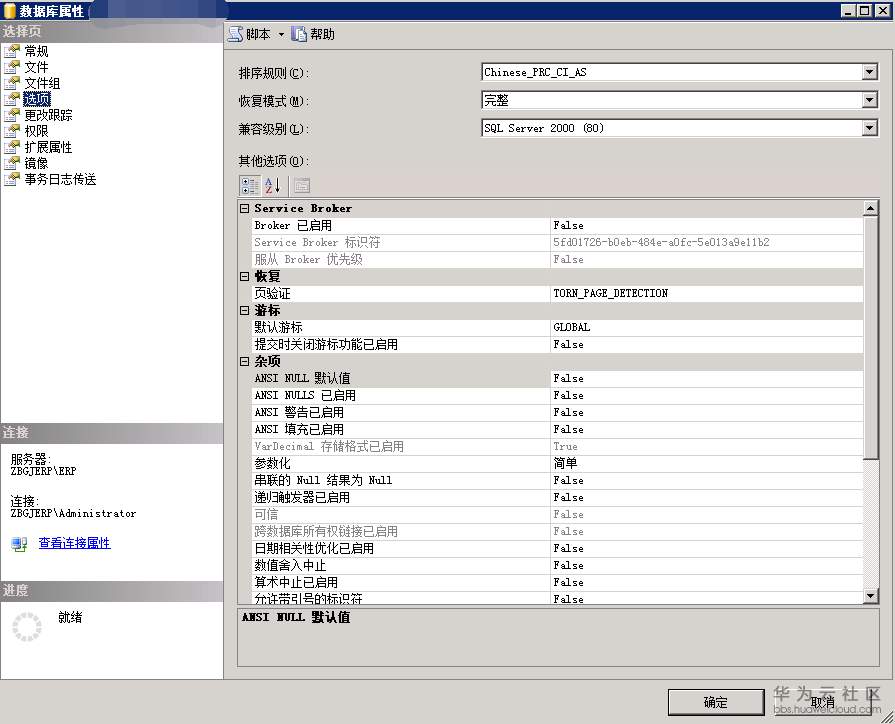Open the 事务日志传送 page
Image resolution: width=895 pixels, height=724 pixels.
click(x=60, y=179)
